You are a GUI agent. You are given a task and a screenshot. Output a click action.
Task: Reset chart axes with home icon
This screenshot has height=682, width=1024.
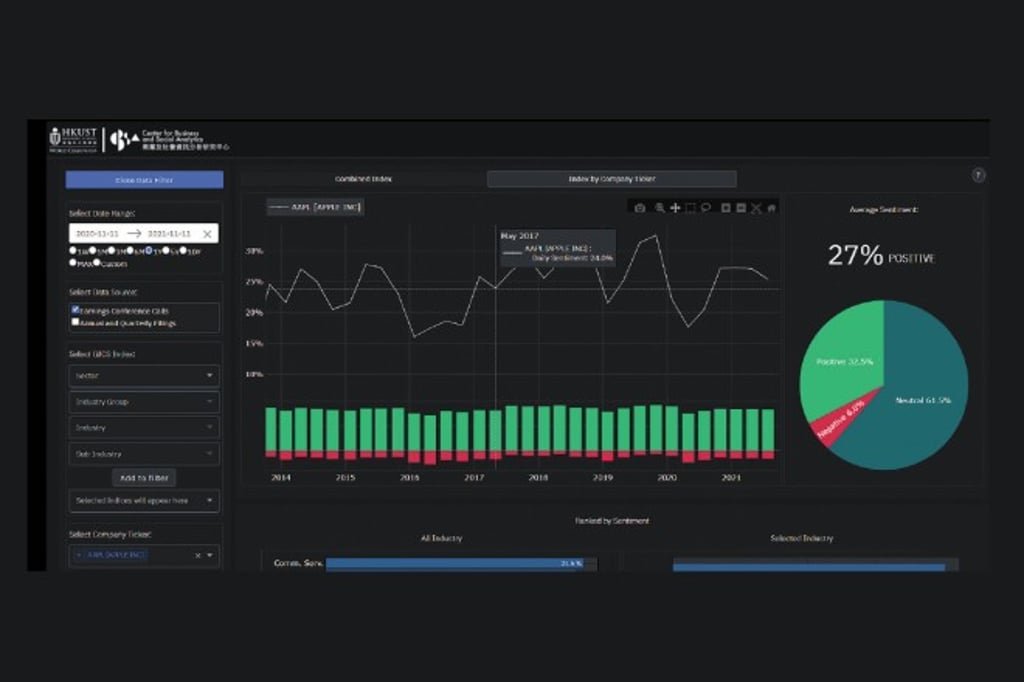[771, 208]
